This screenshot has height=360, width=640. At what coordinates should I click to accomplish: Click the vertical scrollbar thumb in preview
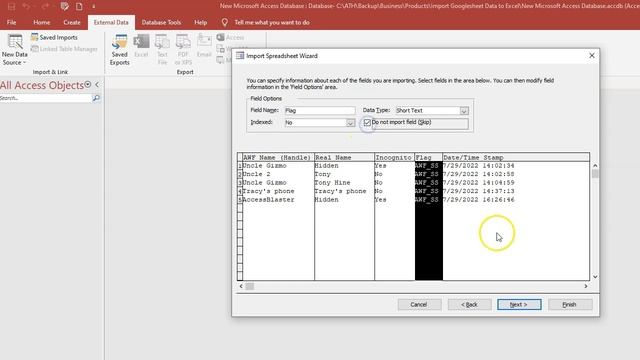pyautogui.click(x=595, y=174)
